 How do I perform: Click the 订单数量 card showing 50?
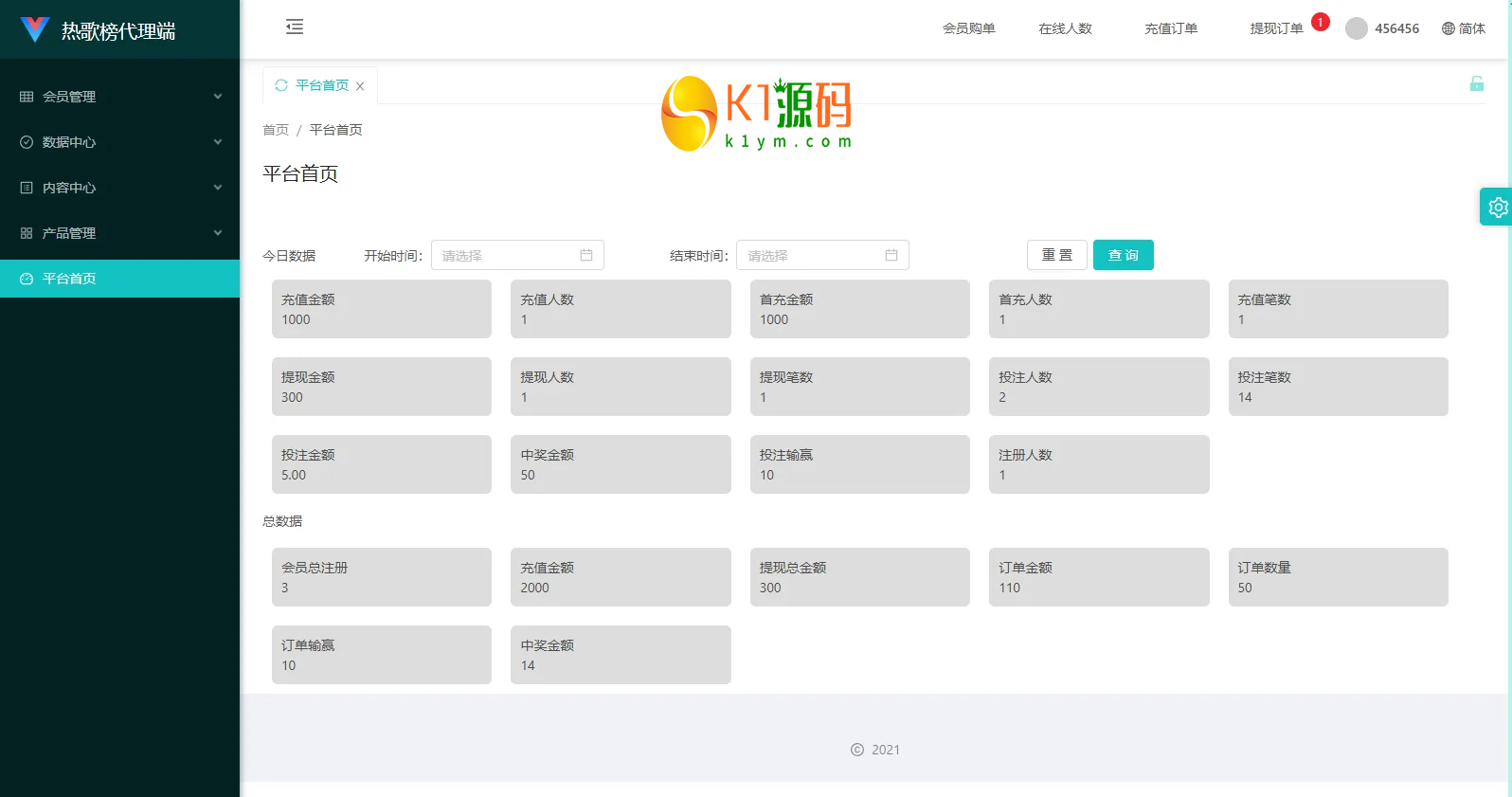pos(1339,577)
